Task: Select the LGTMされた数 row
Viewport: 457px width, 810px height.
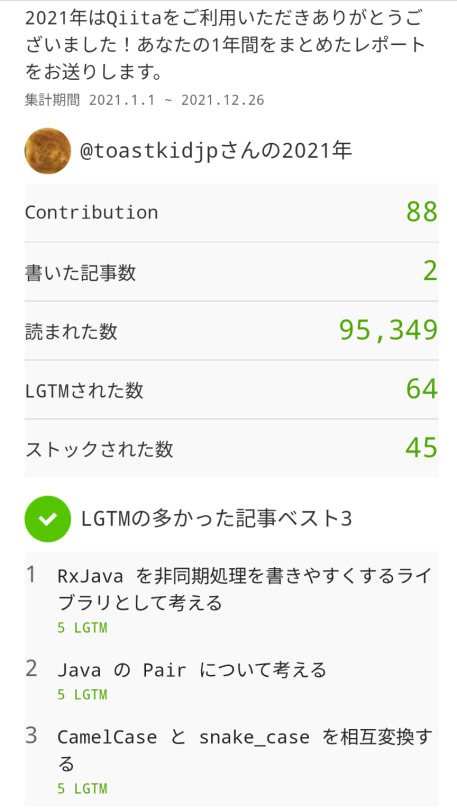Action: point(231,390)
